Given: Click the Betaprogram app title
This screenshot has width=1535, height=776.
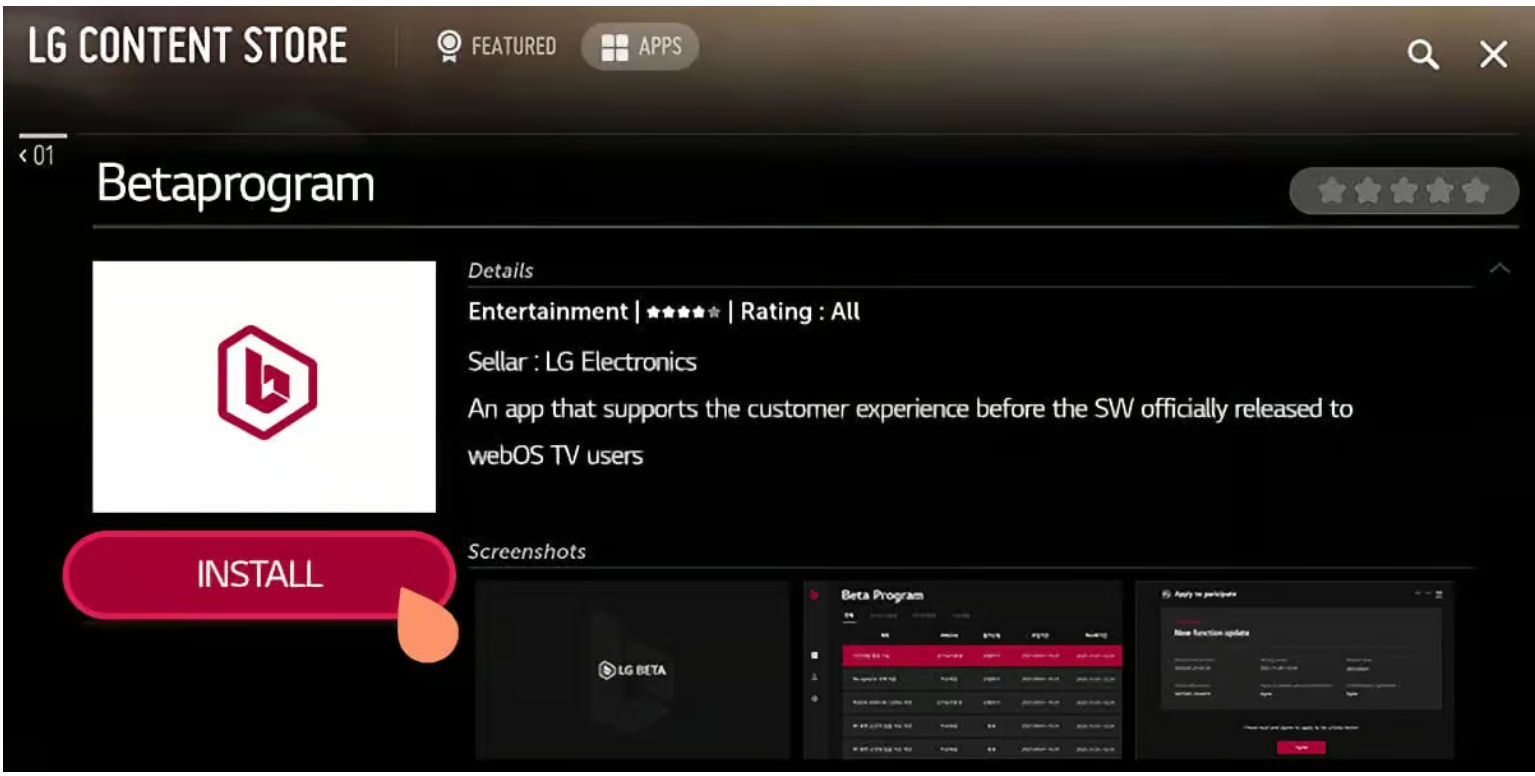Looking at the screenshot, I should [236, 185].
